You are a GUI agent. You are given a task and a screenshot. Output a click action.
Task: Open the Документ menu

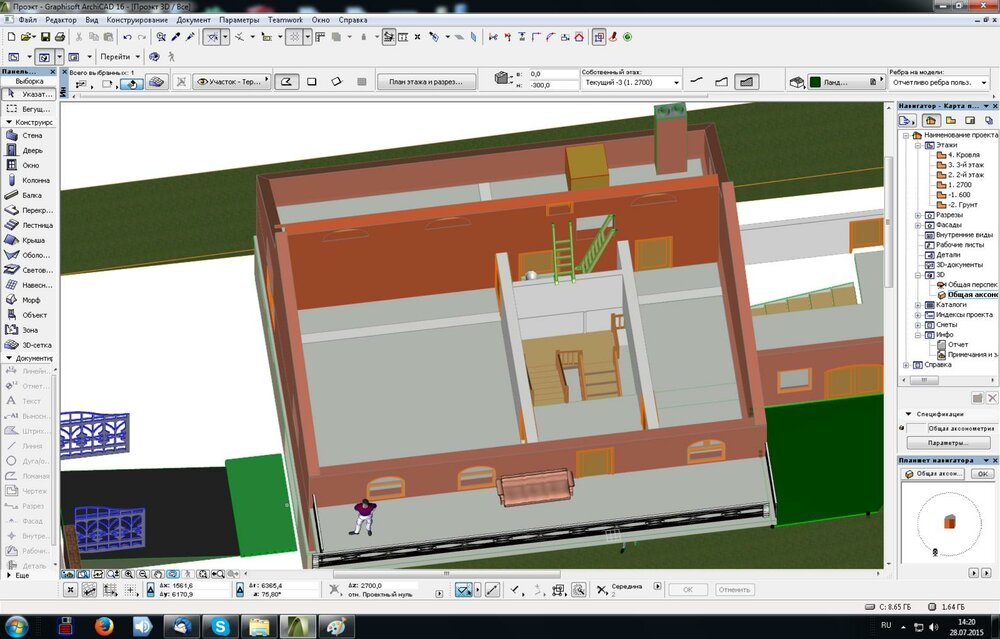[193, 20]
